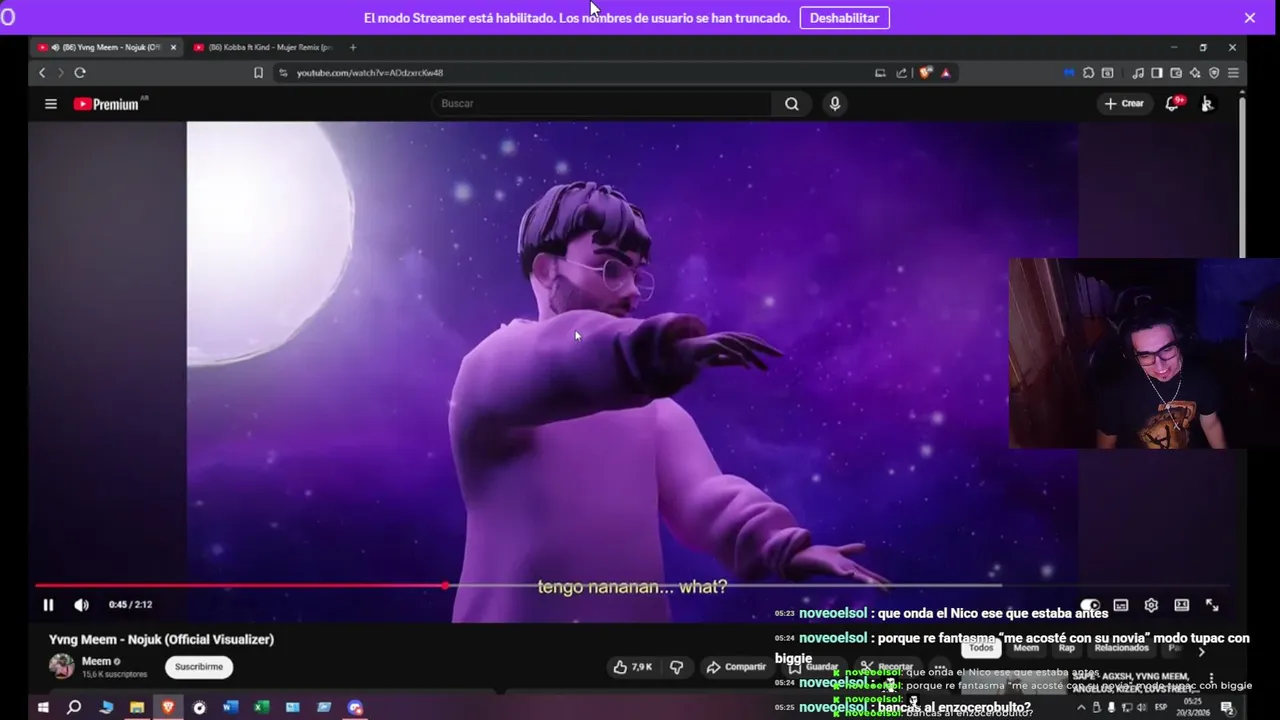Open the browser main menu

[x=1233, y=73]
